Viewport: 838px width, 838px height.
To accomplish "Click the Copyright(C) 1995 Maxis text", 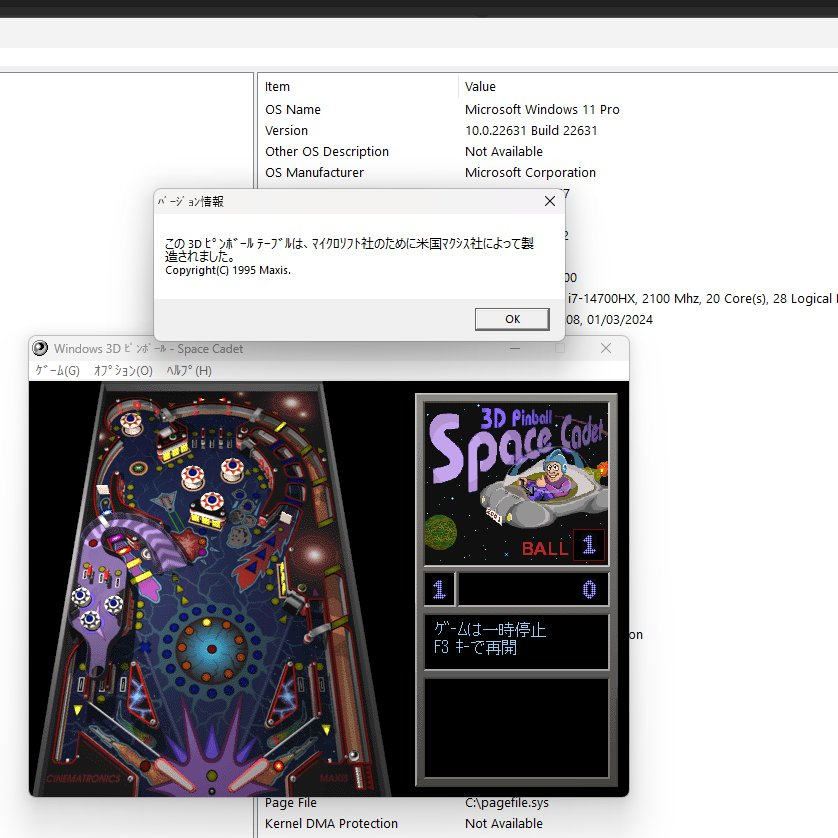I will tap(228, 270).
